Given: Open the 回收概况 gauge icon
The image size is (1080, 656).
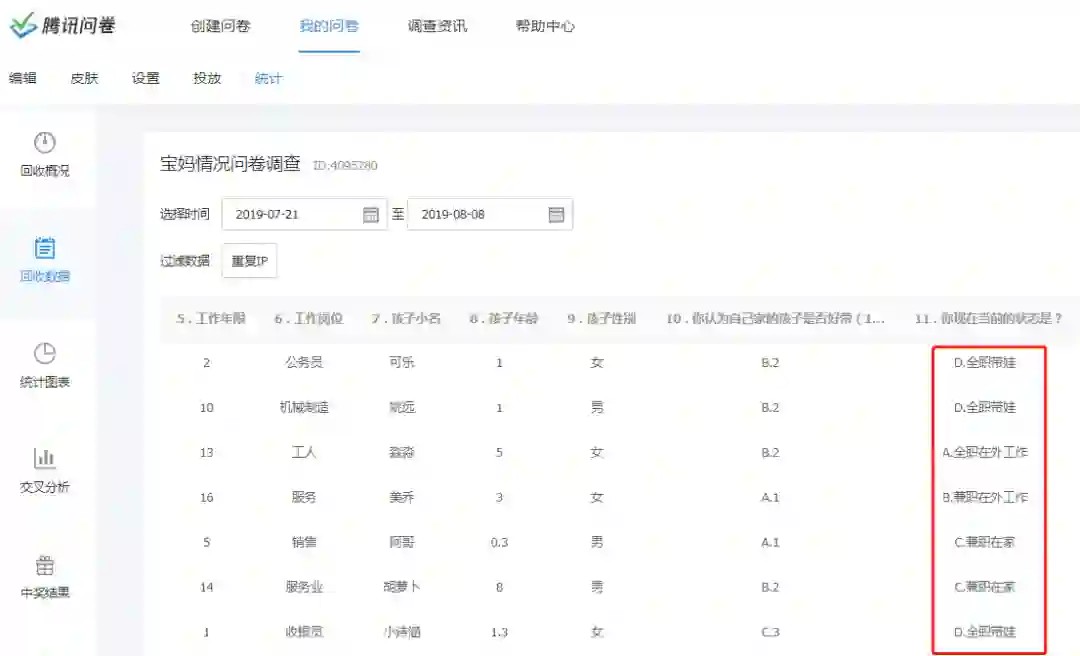Looking at the screenshot, I should click(x=45, y=143).
